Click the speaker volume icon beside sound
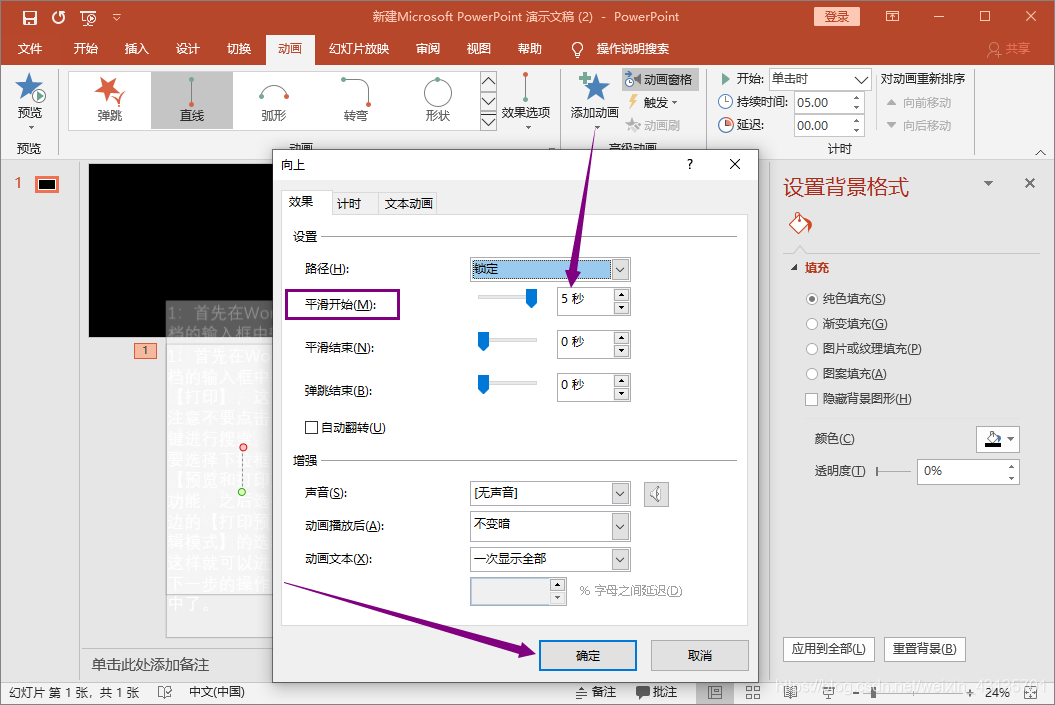 pos(656,494)
